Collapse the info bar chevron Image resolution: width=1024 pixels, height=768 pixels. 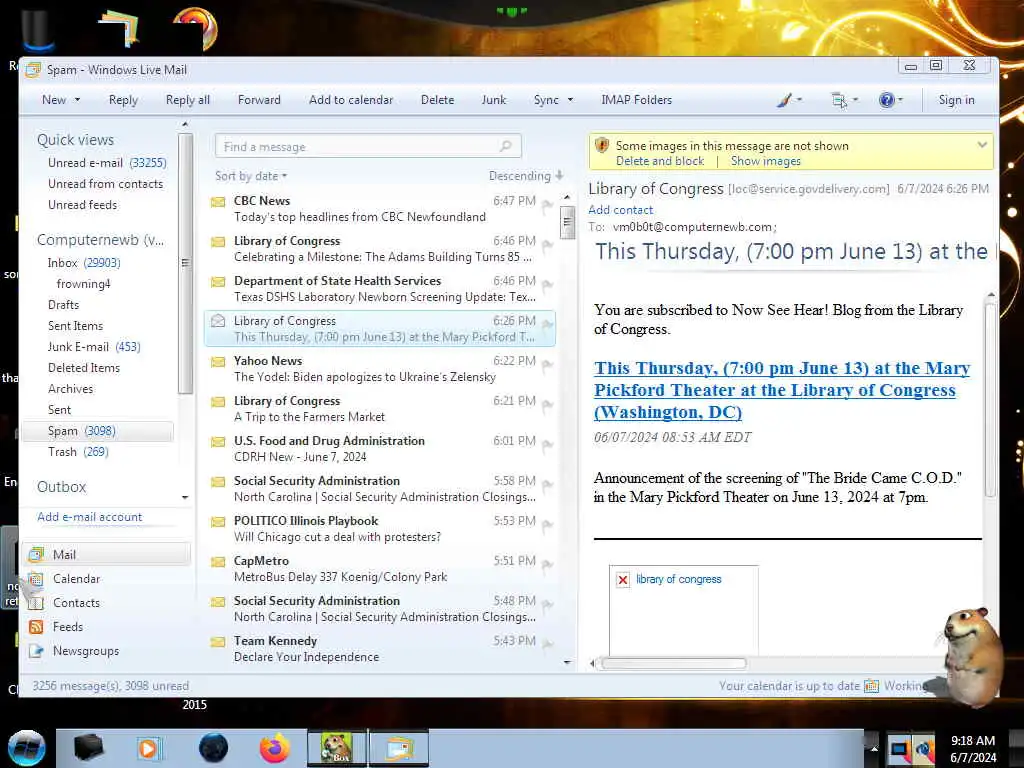point(982,145)
